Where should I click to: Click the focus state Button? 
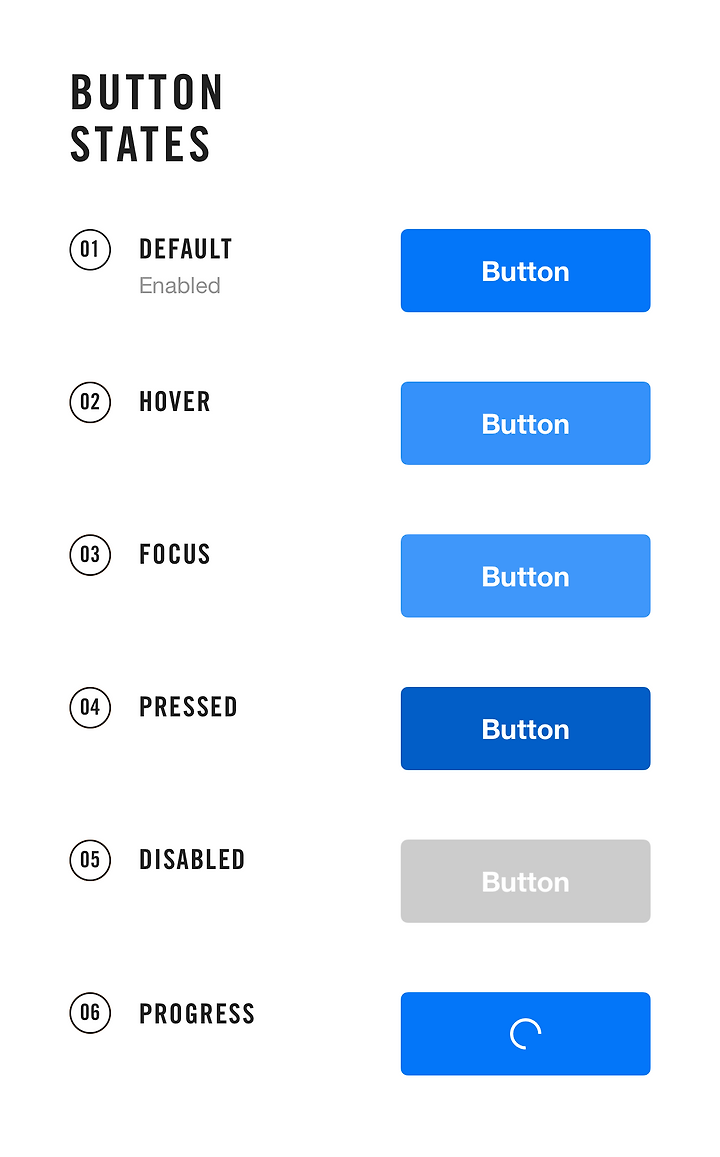click(x=525, y=576)
